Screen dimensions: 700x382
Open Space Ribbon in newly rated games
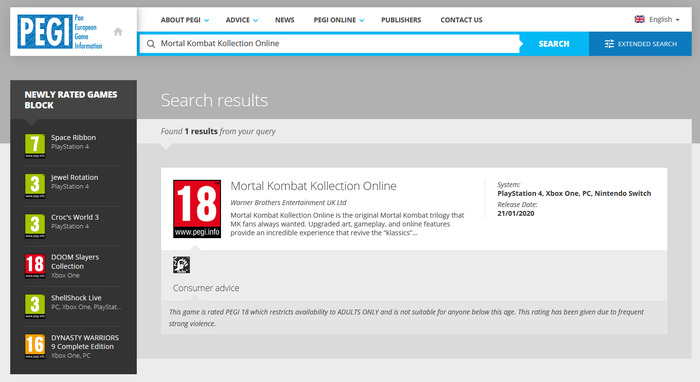pyautogui.click(x=73, y=137)
